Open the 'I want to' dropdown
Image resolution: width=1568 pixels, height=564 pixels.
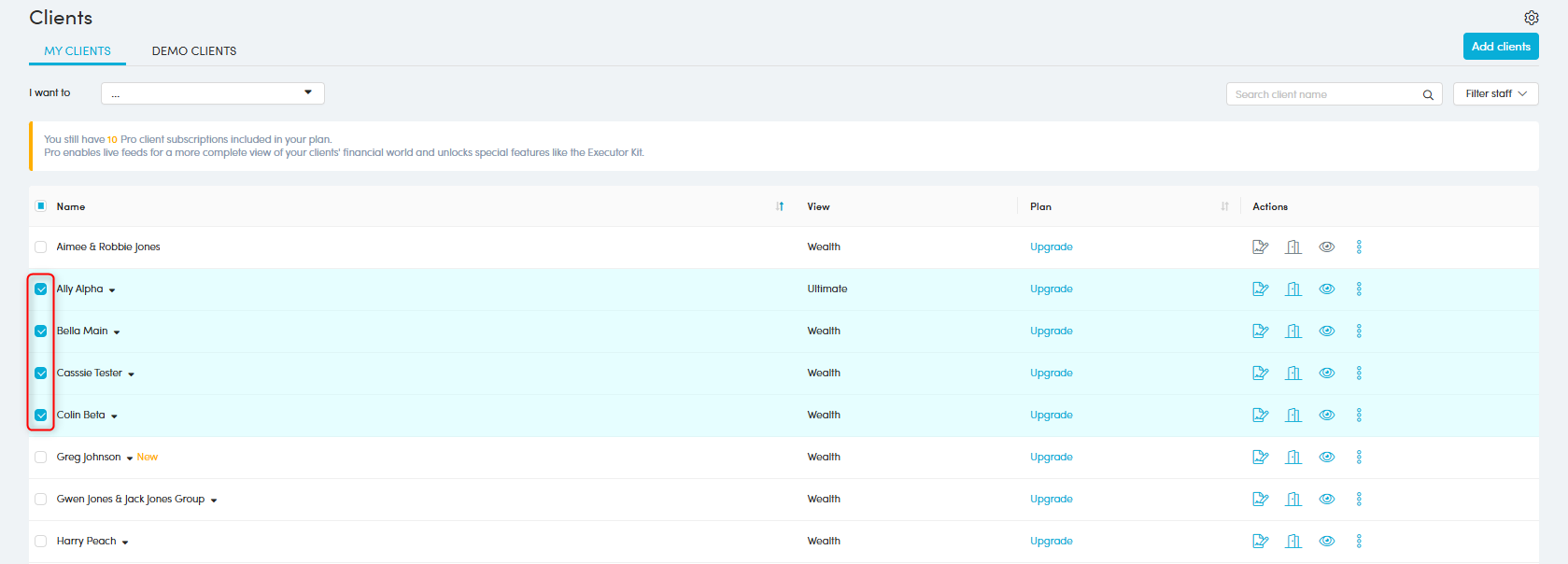pos(212,93)
